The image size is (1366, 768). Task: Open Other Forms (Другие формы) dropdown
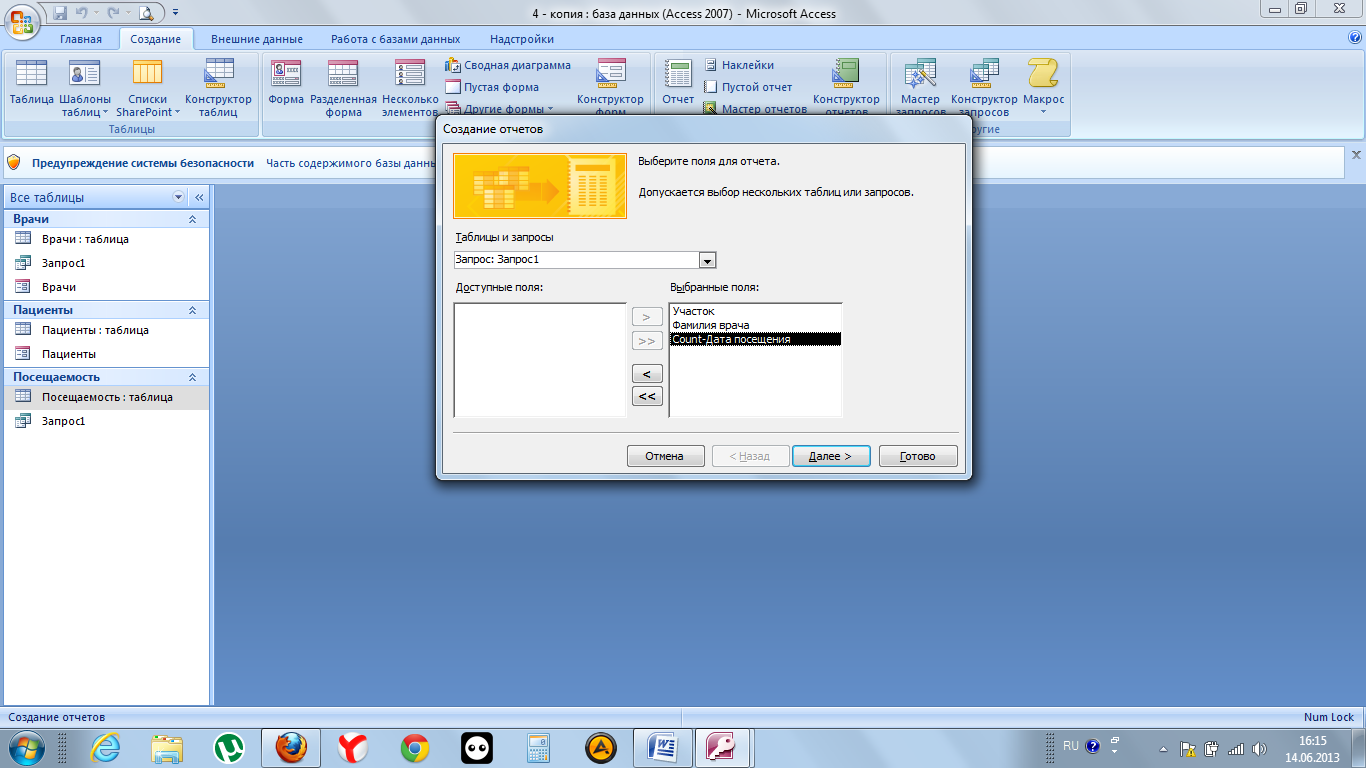coord(499,109)
